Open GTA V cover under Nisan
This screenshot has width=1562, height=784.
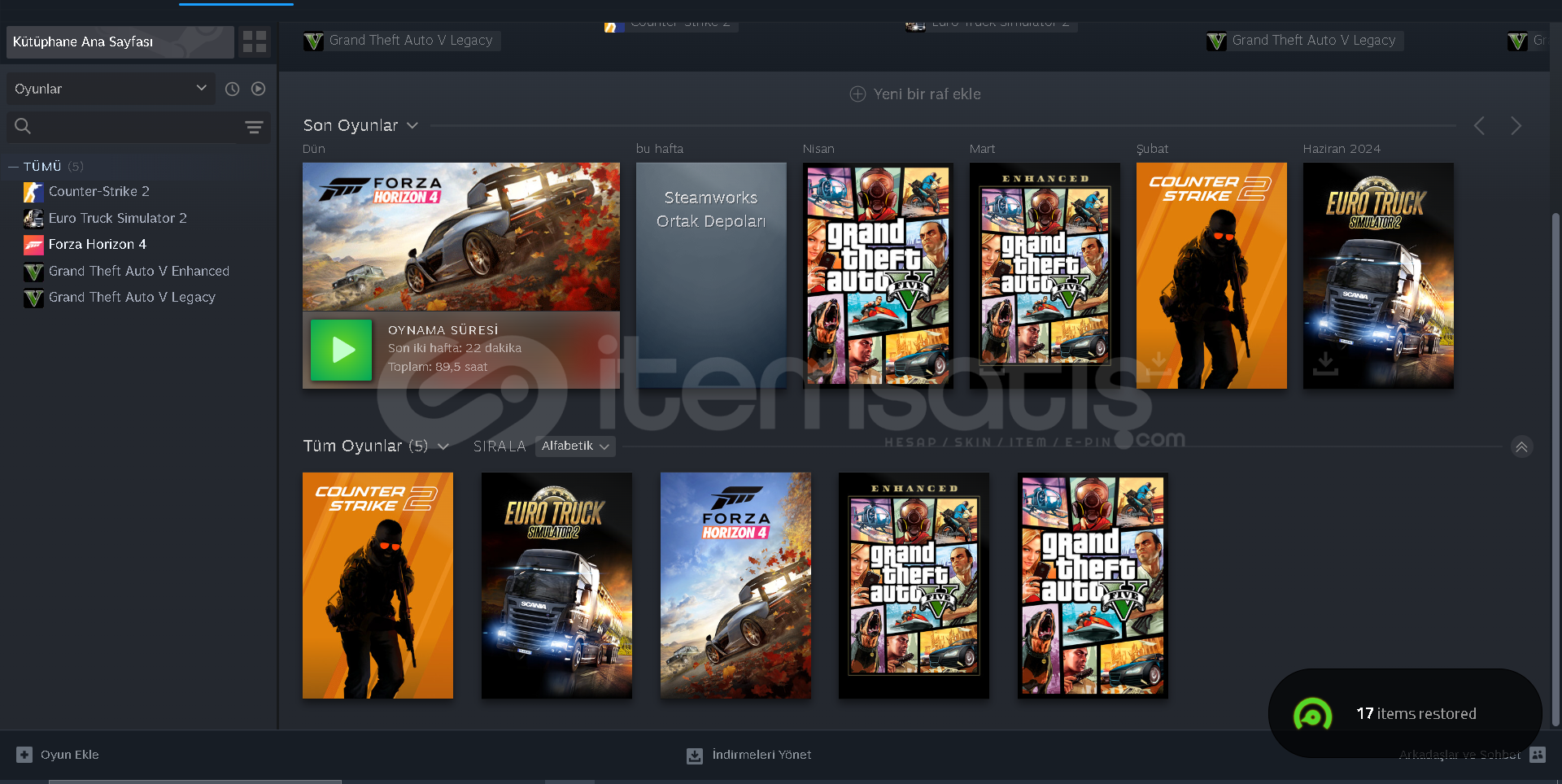(878, 276)
